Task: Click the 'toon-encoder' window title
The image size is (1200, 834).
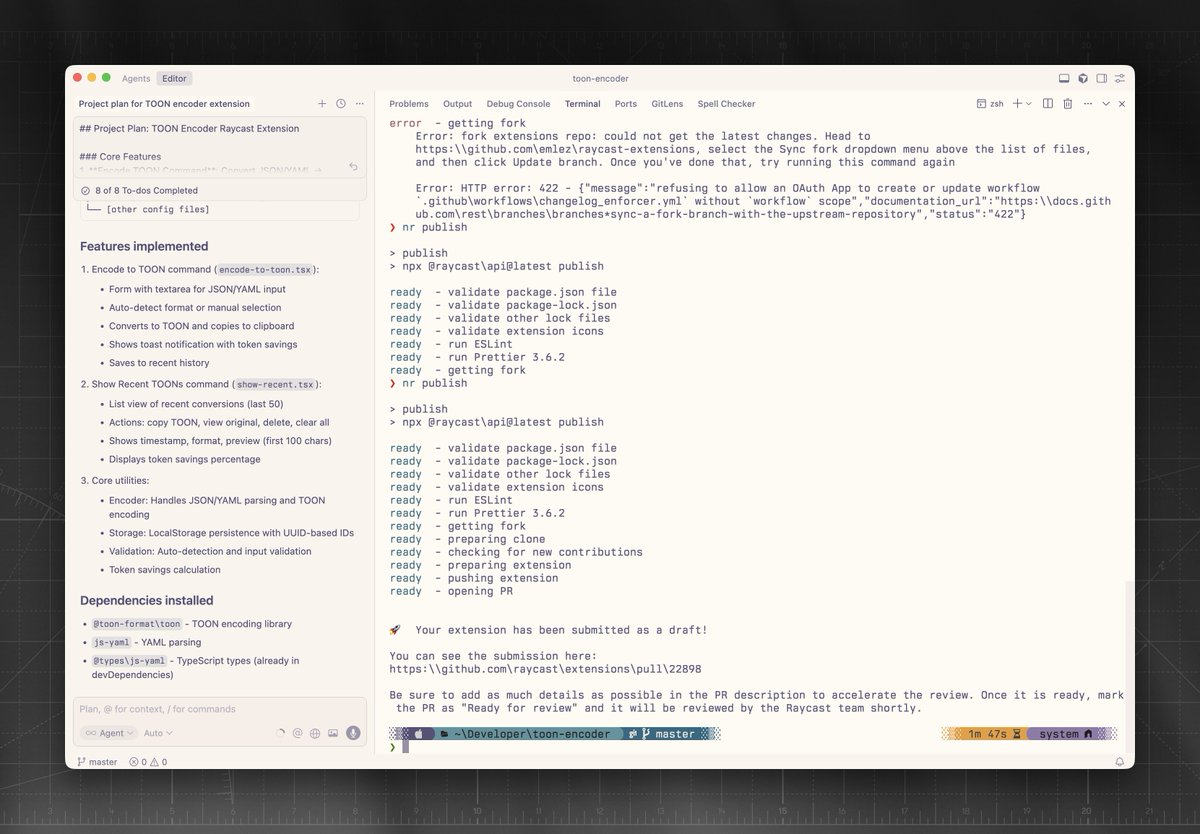Action: (x=600, y=78)
